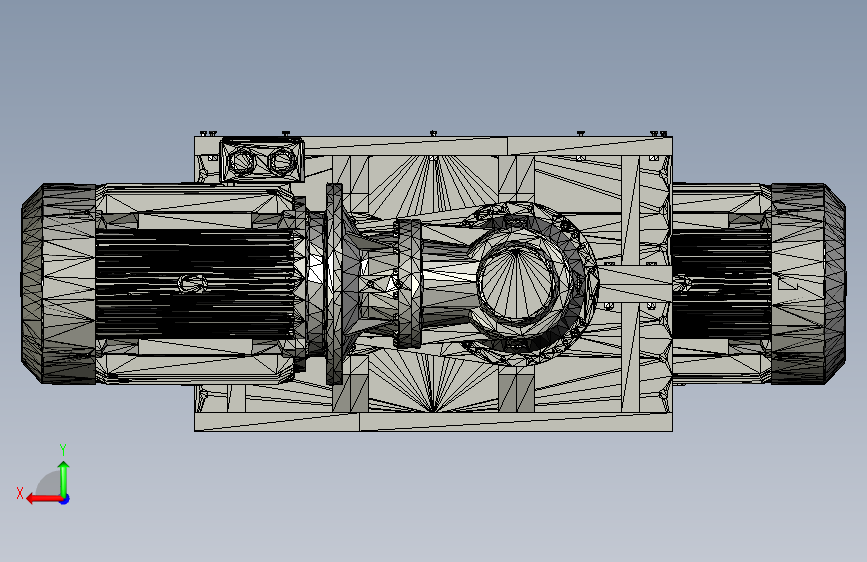Select the terminal box on the left motor
This screenshot has width=867, height=562.
(262, 160)
